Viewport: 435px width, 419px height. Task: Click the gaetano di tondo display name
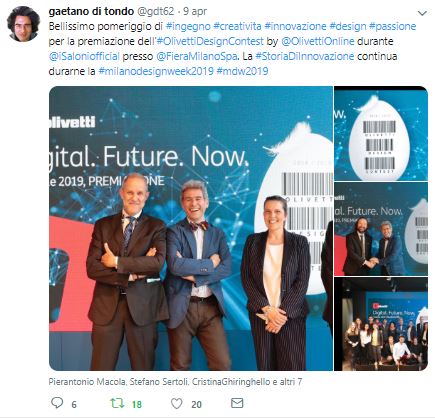pos(91,11)
